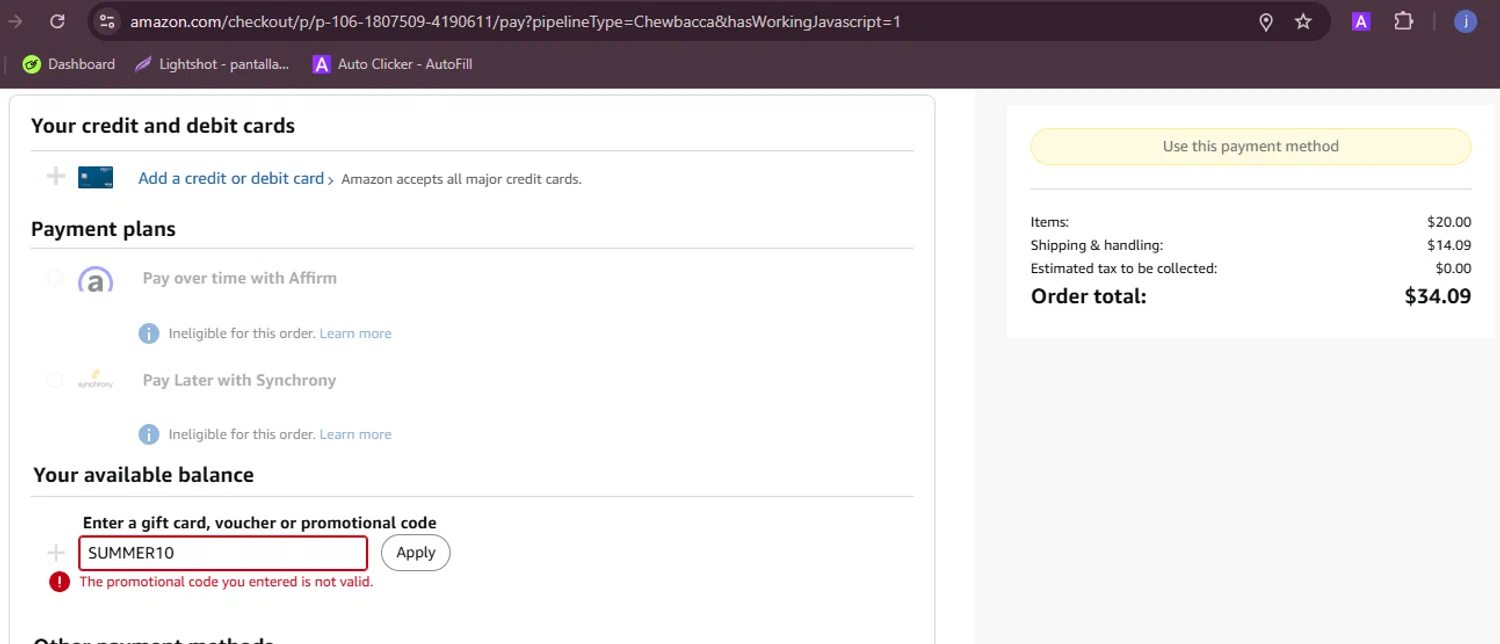Reload the page with the refresh icon

click(57, 21)
